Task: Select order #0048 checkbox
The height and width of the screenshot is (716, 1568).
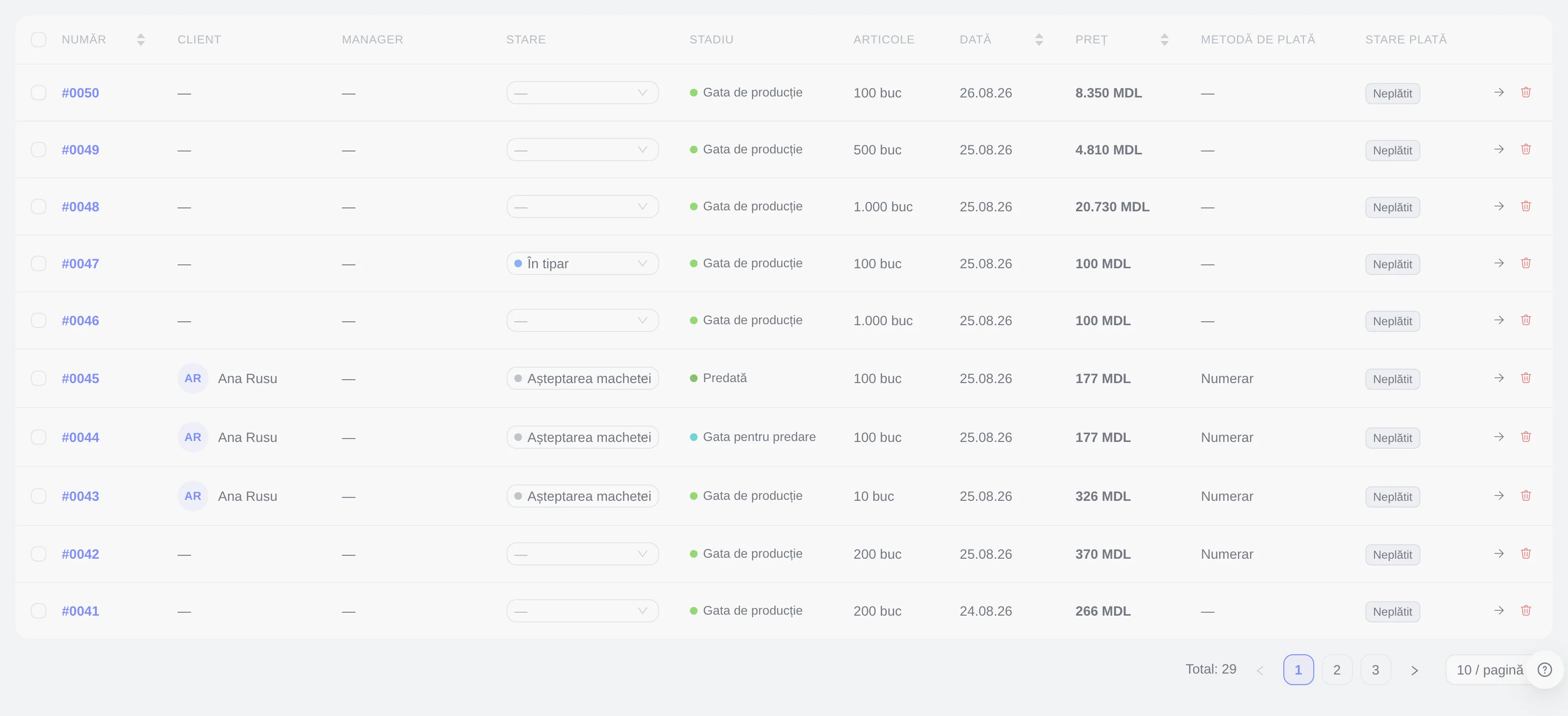Action: (x=38, y=207)
